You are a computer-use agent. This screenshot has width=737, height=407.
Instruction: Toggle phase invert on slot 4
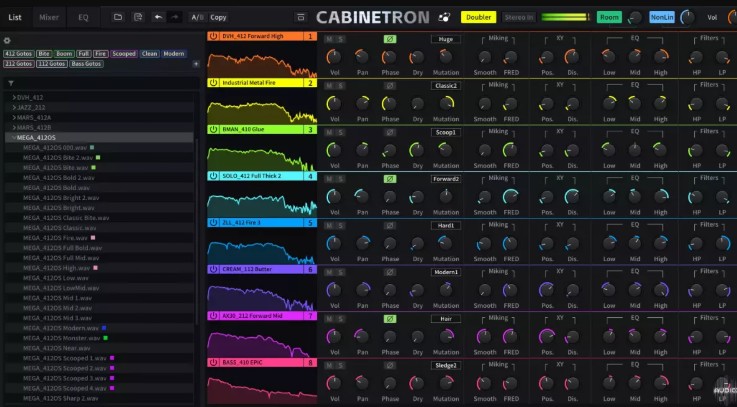(389, 179)
